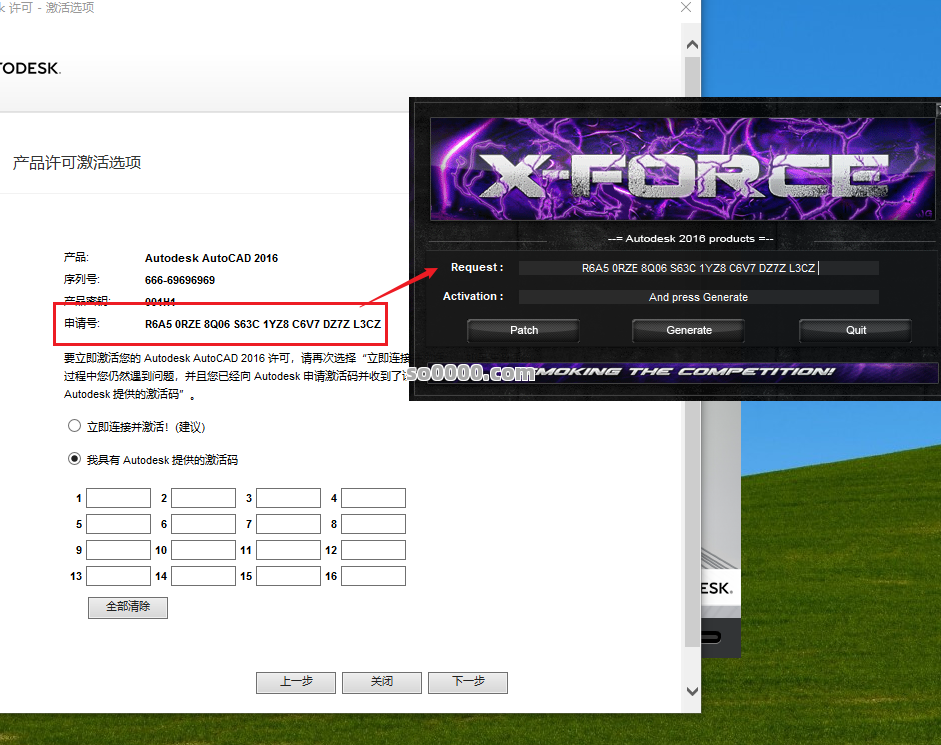Click the X-Force logo banner image
The height and width of the screenshot is (745, 941).
click(683, 170)
